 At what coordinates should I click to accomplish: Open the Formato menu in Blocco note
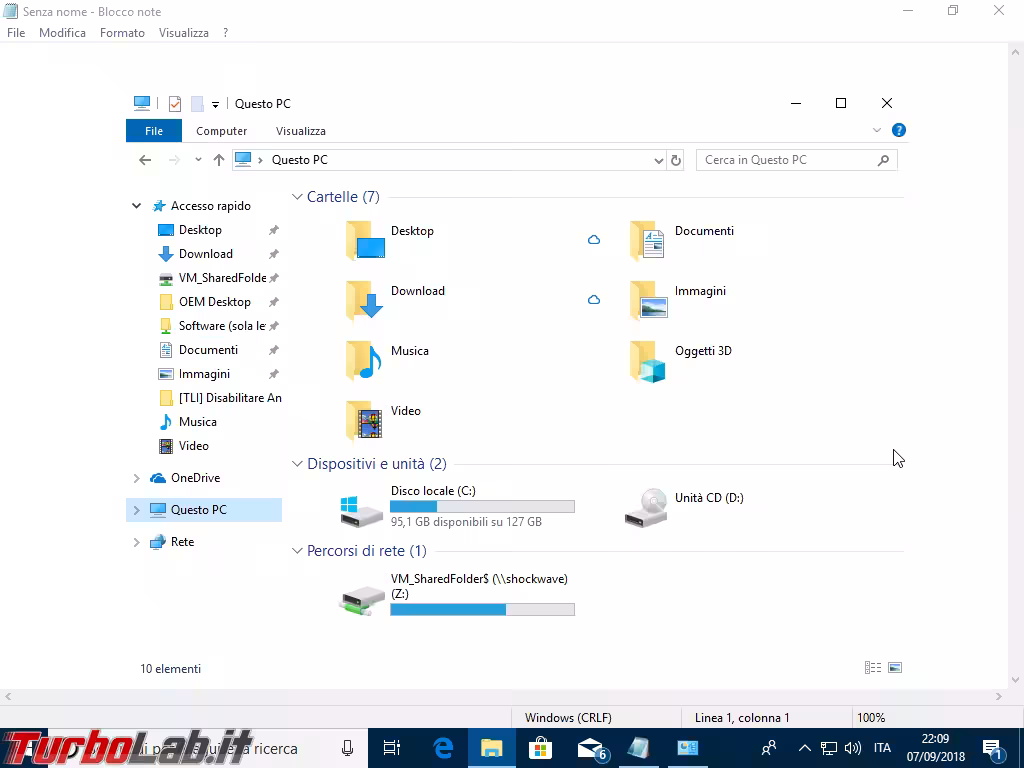pyautogui.click(x=122, y=33)
